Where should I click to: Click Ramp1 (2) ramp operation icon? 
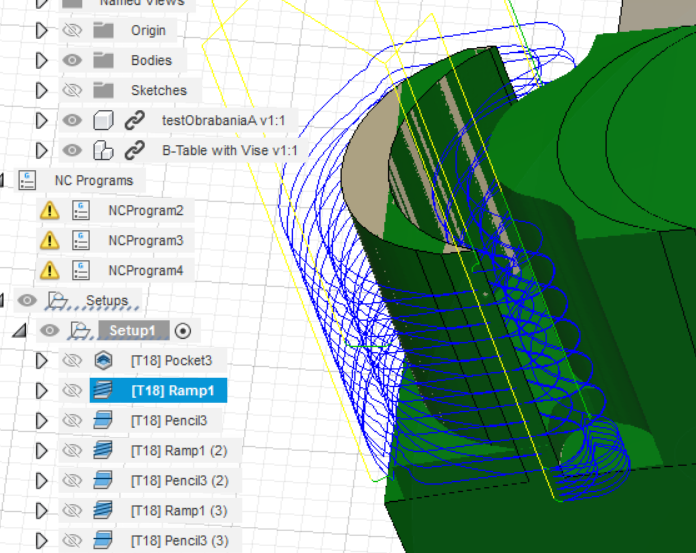[103, 450]
